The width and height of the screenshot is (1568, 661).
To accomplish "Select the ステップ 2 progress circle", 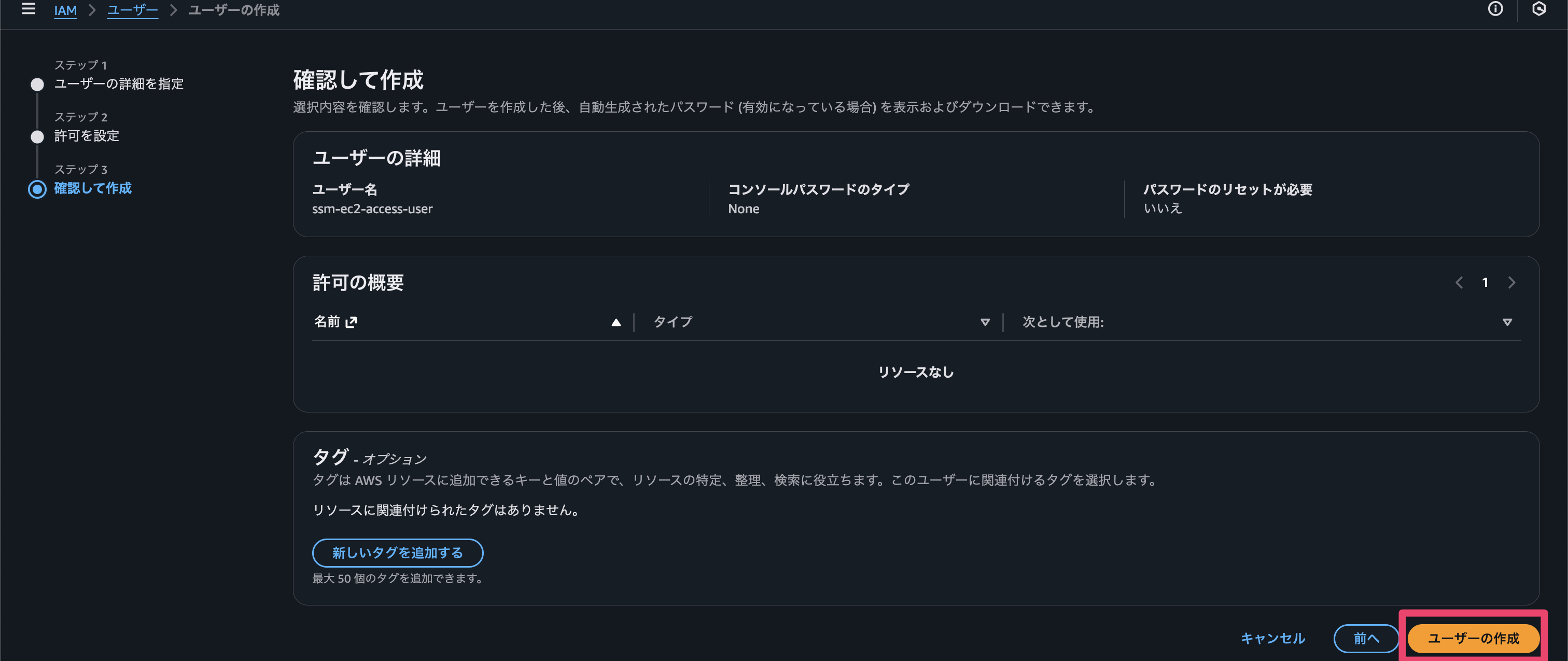I will pyautogui.click(x=37, y=136).
